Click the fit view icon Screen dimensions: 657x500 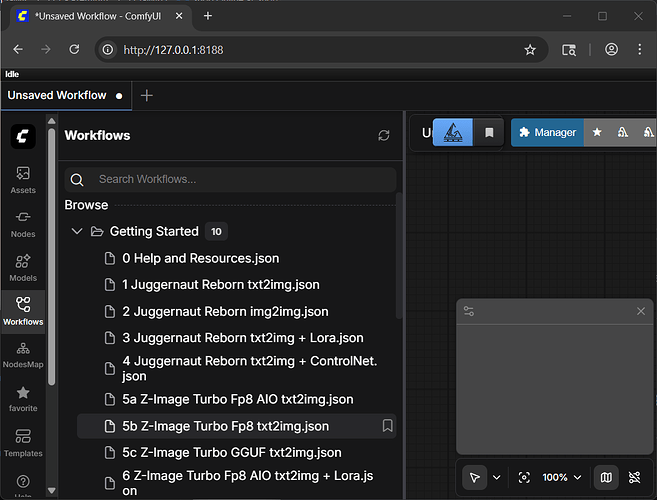point(525,477)
